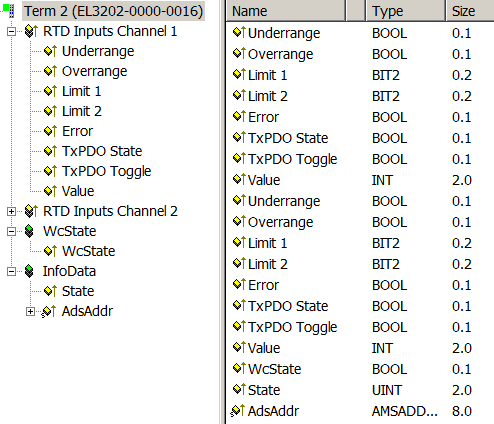Collapse the InfoData tree node
Screen dimensions: 494x424
[x=11, y=271]
